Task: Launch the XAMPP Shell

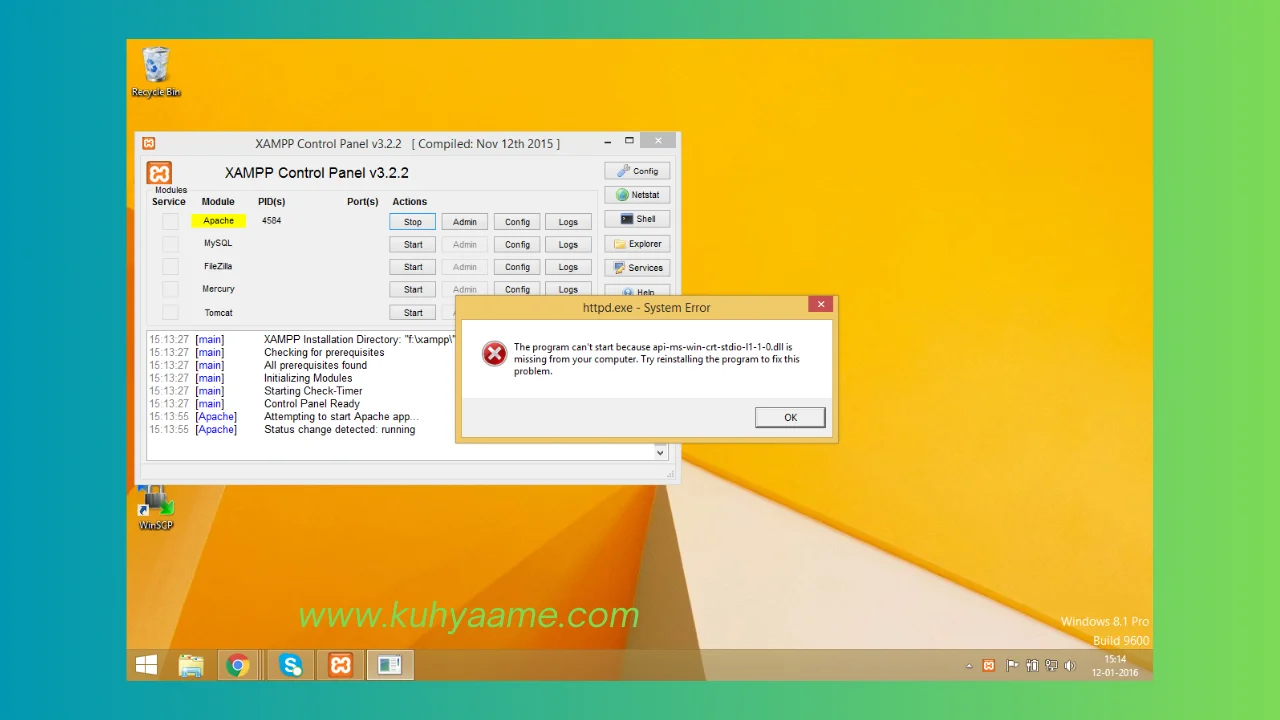Action: [x=637, y=219]
